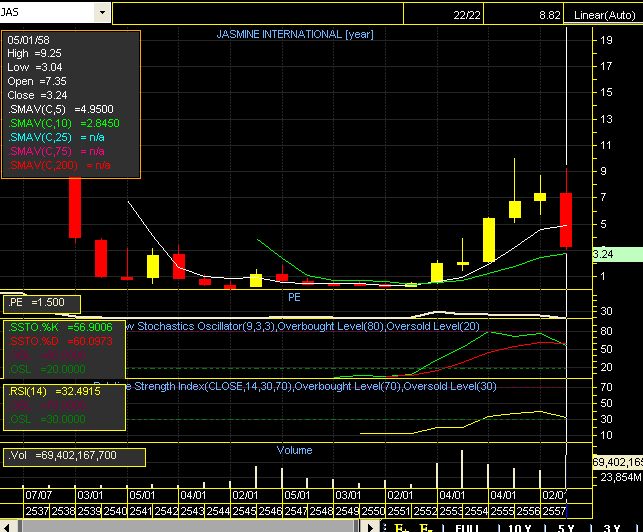Screen dimensions: 643x532
Task: Click the 2540 year label
Action: tap(115, 511)
